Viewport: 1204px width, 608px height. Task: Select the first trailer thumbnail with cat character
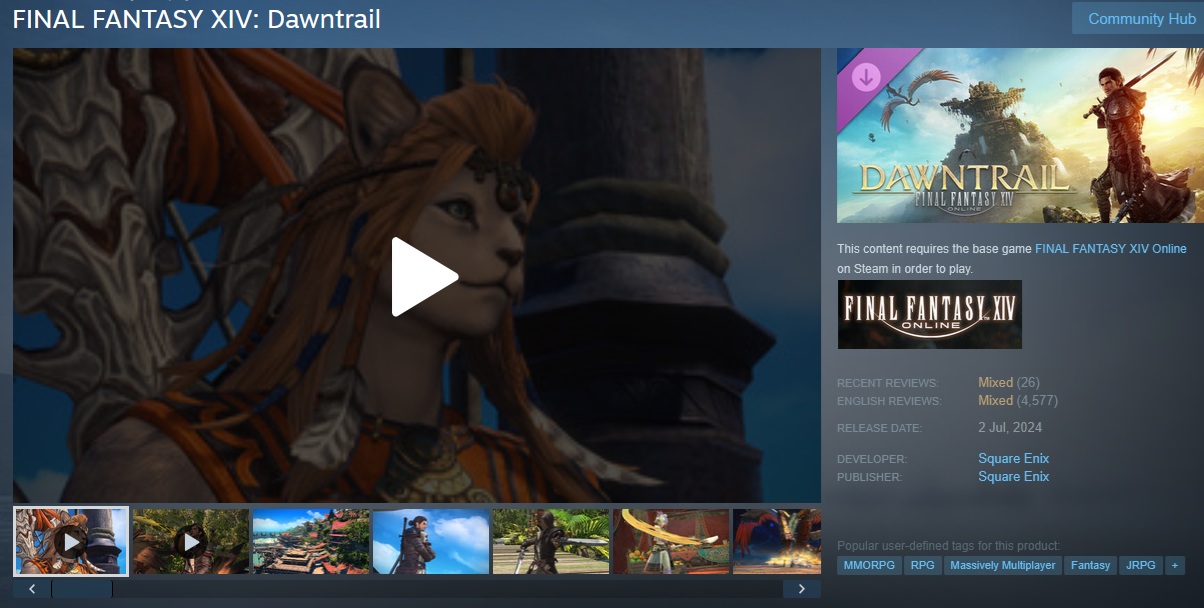point(71,542)
